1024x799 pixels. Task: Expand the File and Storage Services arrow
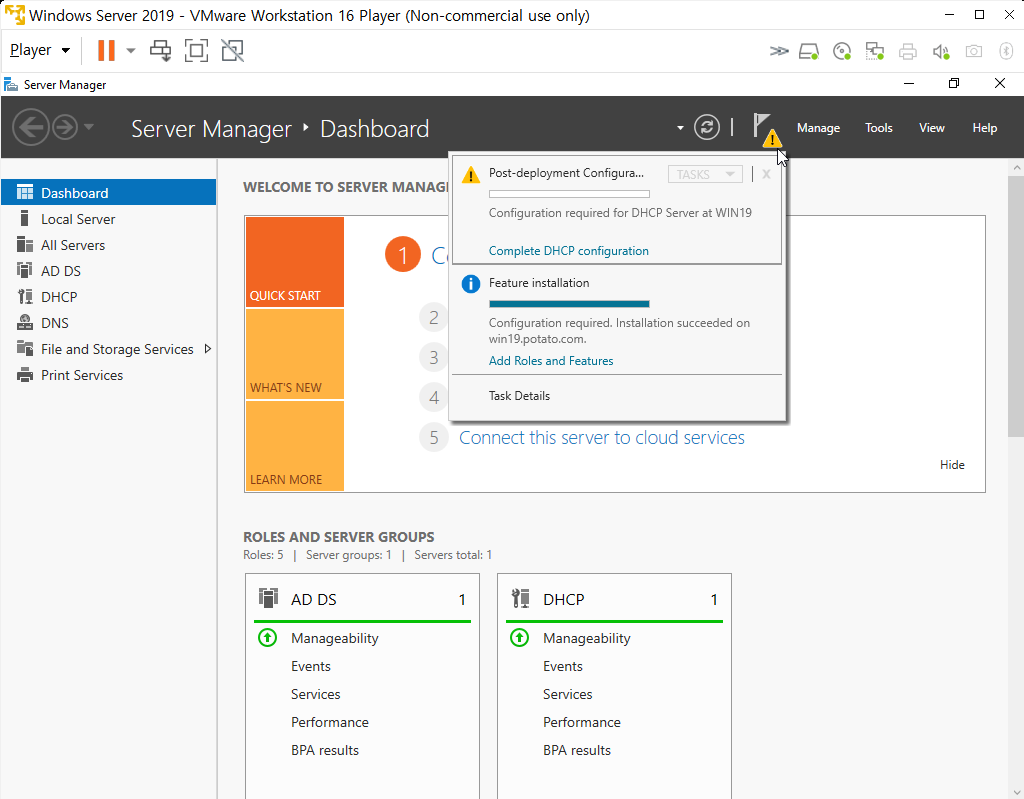pyautogui.click(x=208, y=349)
